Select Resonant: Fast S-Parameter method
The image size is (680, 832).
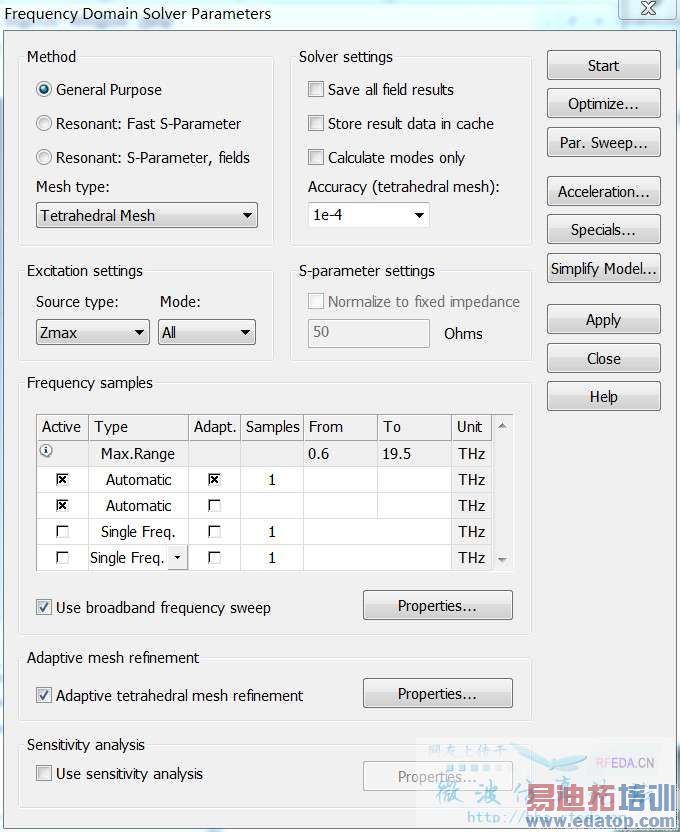(x=44, y=124)
